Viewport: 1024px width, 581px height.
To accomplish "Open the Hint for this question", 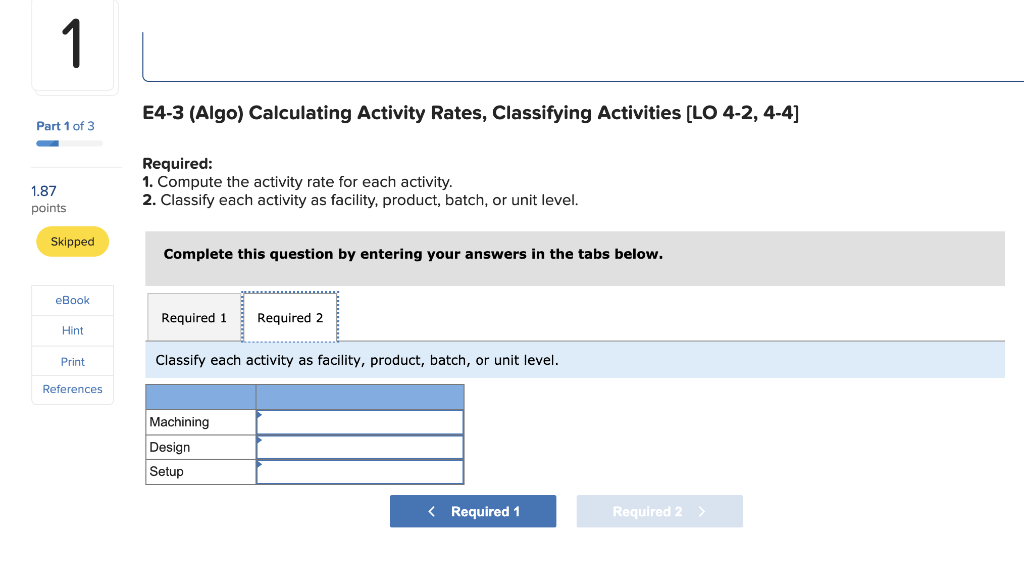I will coord(72,330).
